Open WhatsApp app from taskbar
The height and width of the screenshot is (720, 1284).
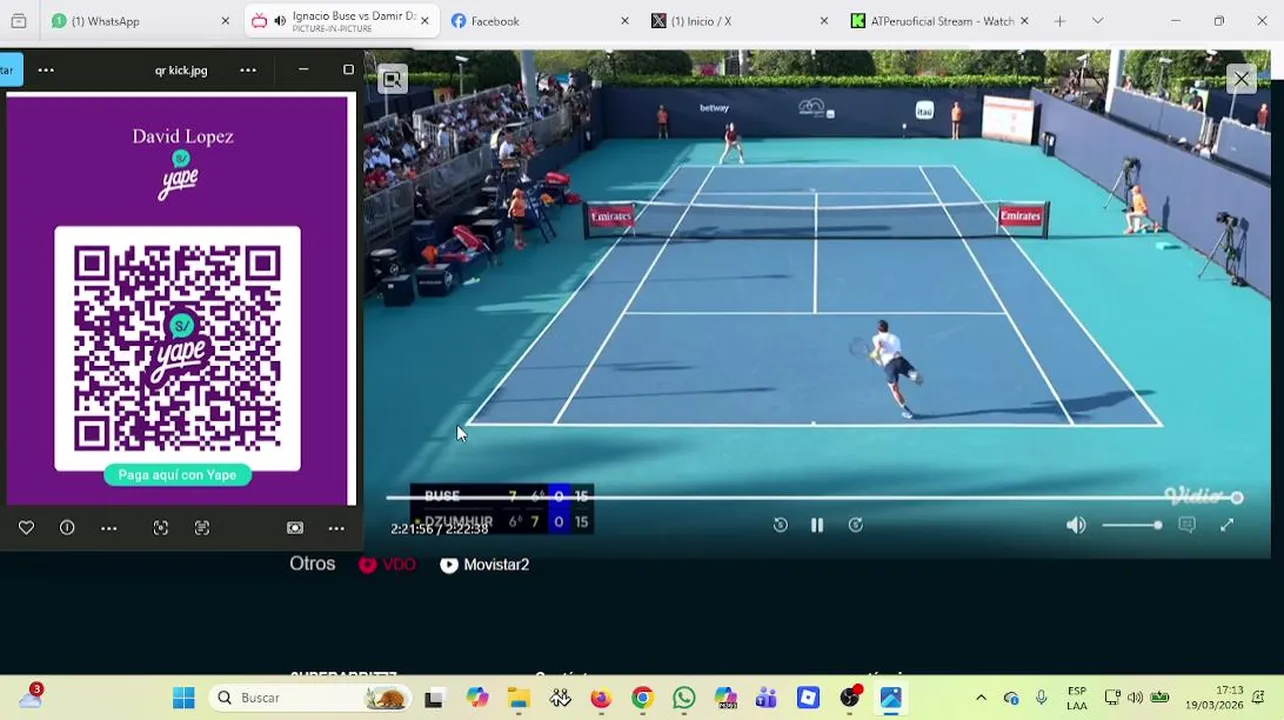(x=684, y=698)
